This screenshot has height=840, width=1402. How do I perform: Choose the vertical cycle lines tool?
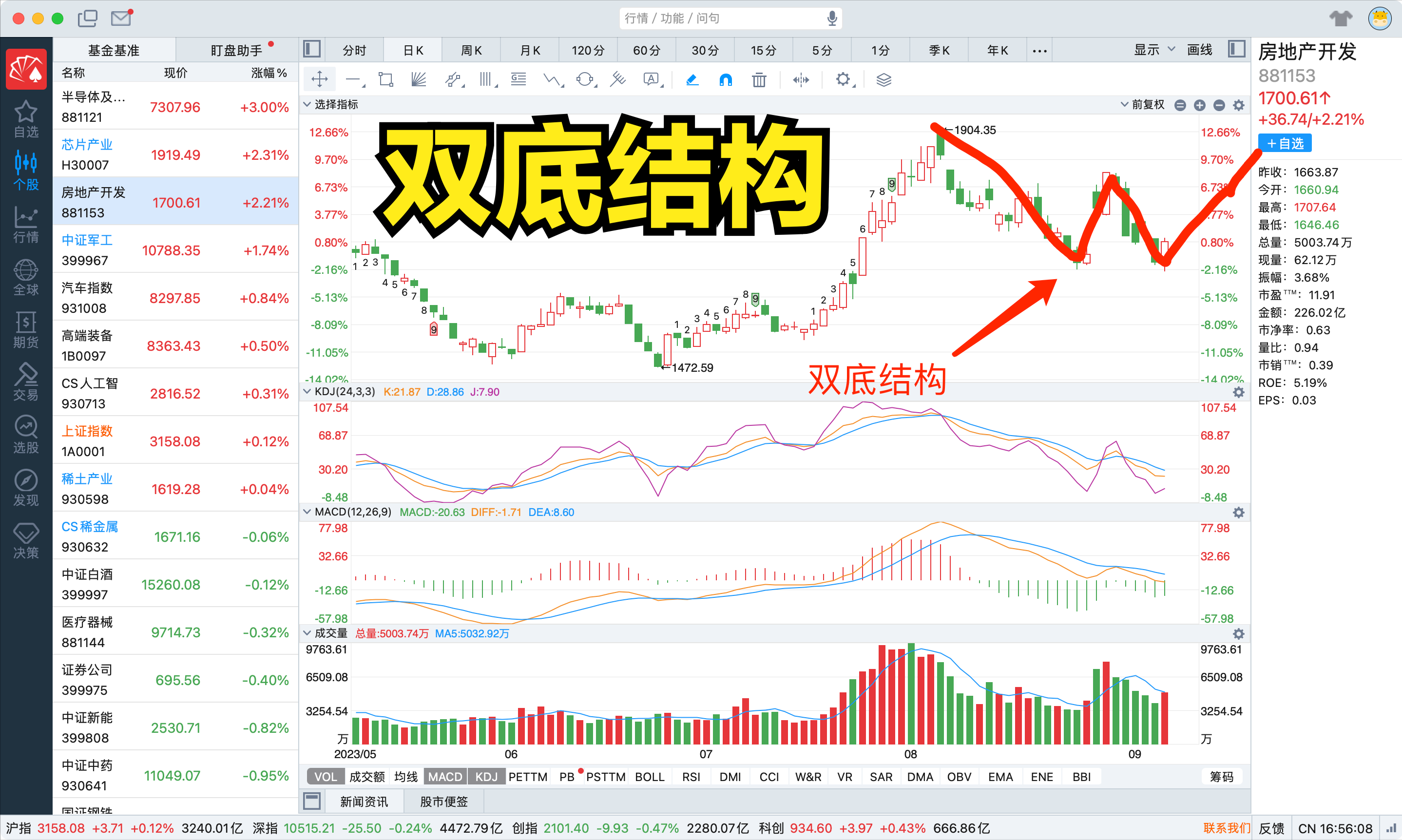tap(486, 80)
